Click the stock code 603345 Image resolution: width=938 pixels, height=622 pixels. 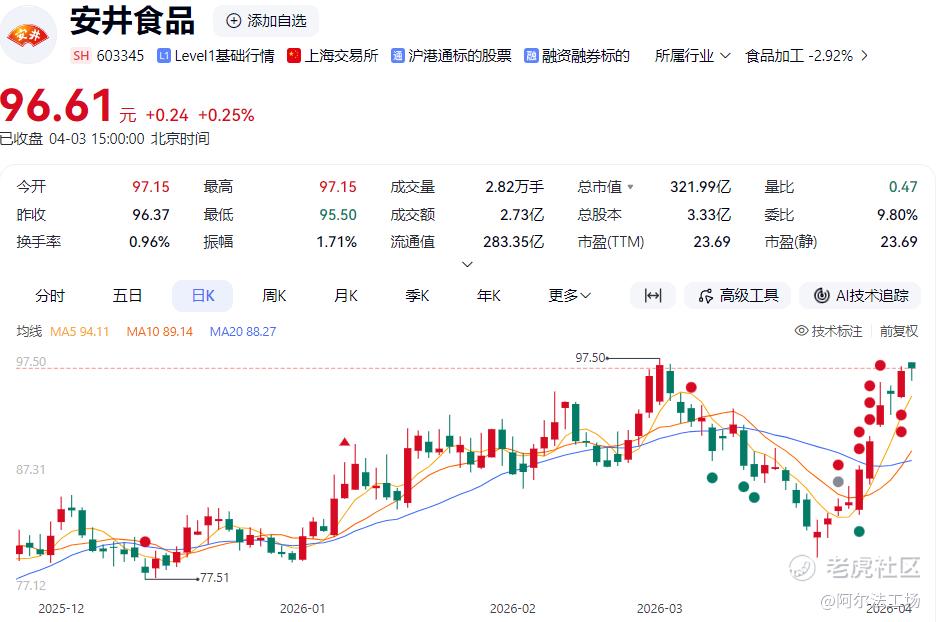(120, 56)
